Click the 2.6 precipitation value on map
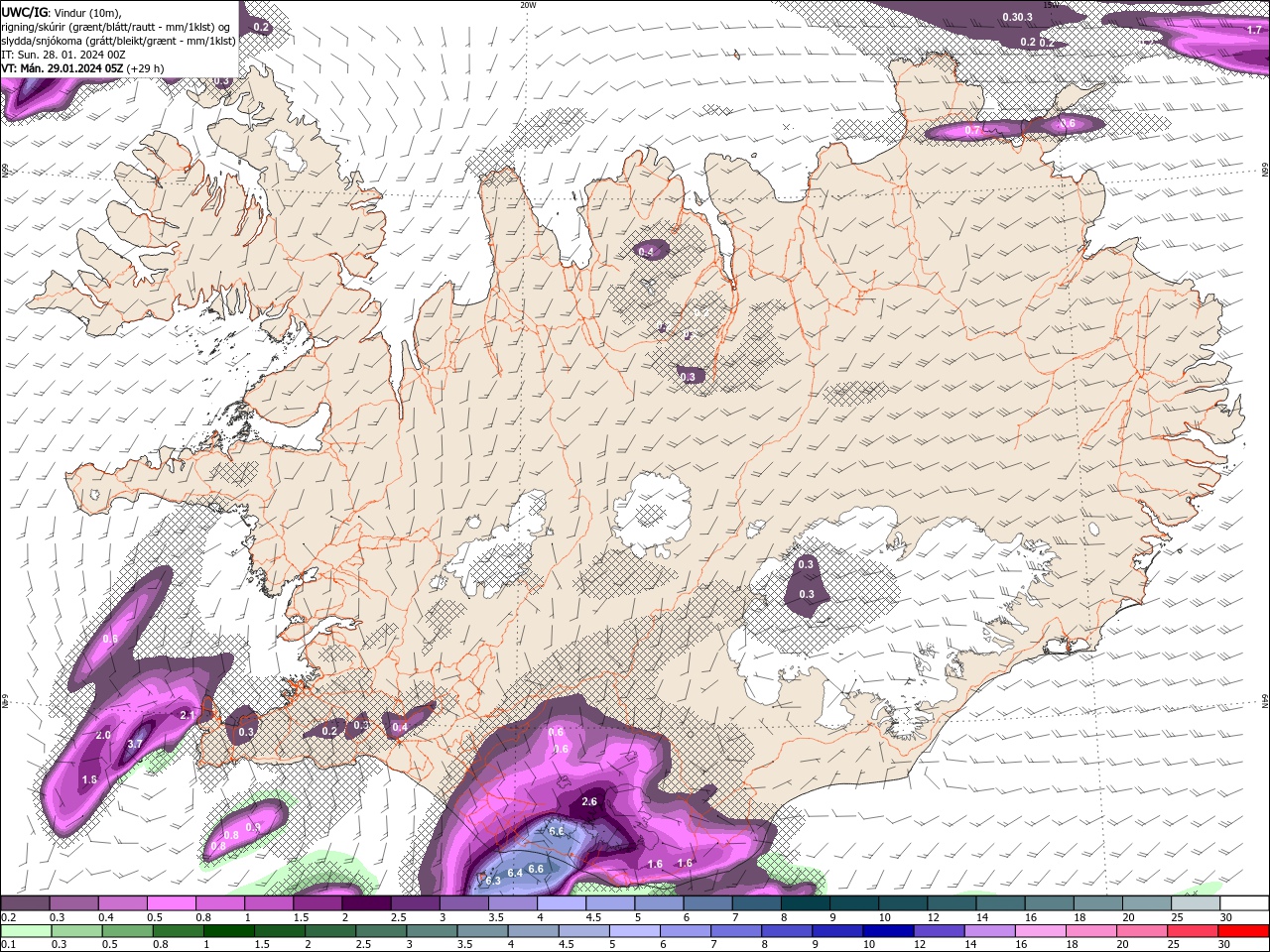Image resolution: width=1270 pixels, height=952 pixels. (589, 801)
